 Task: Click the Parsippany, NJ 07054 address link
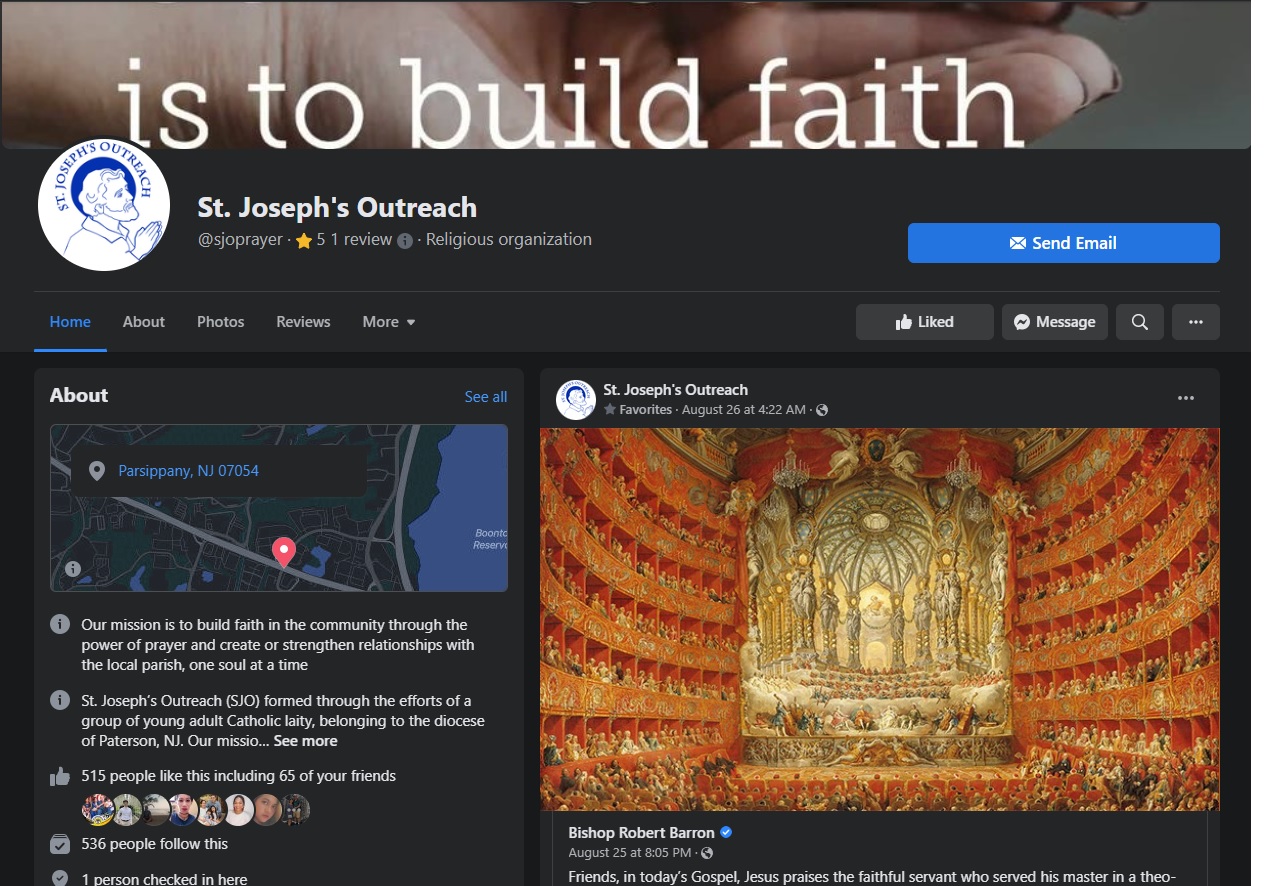click(x=189, y=470)
